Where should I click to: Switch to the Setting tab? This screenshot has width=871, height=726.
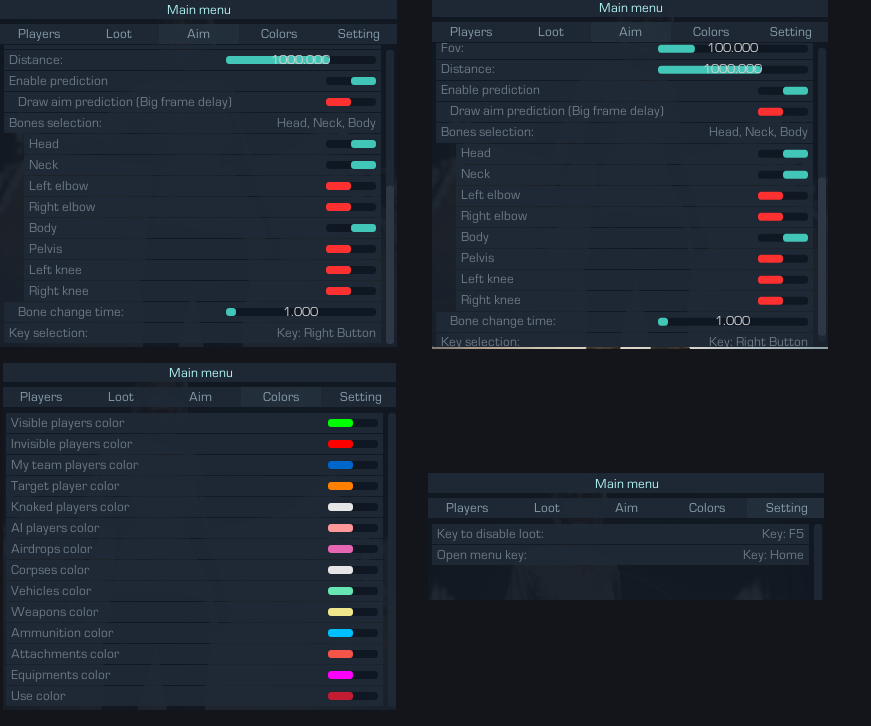(358, 33)
